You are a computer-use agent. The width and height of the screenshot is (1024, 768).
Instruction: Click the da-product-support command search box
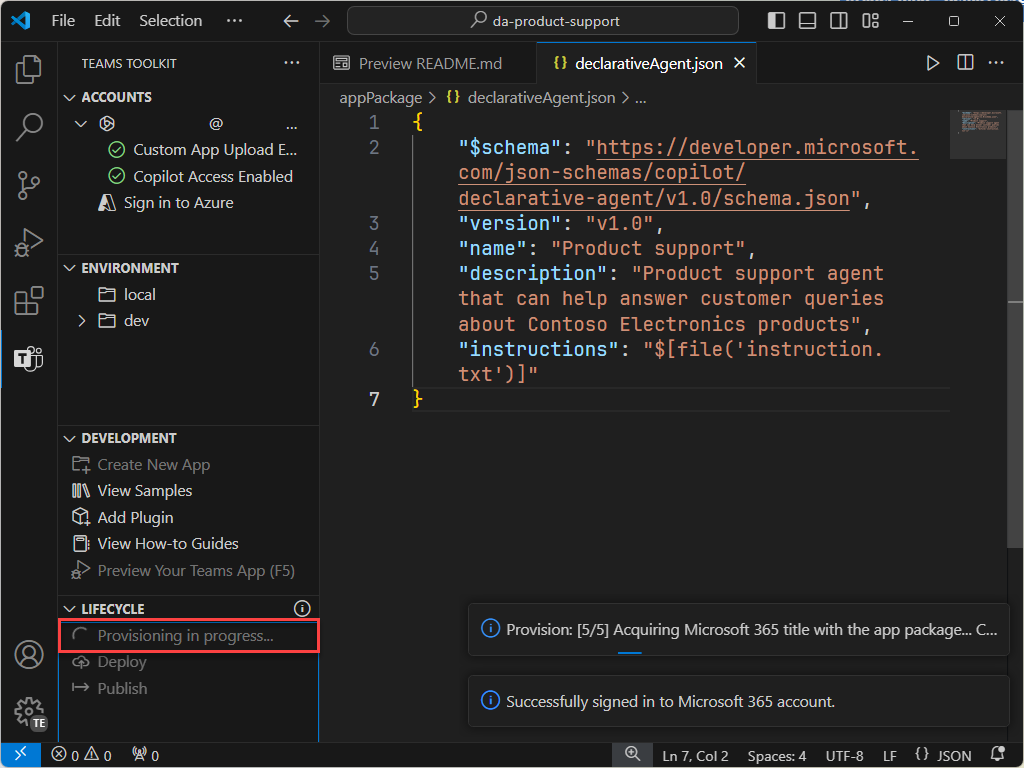[543, 21]
